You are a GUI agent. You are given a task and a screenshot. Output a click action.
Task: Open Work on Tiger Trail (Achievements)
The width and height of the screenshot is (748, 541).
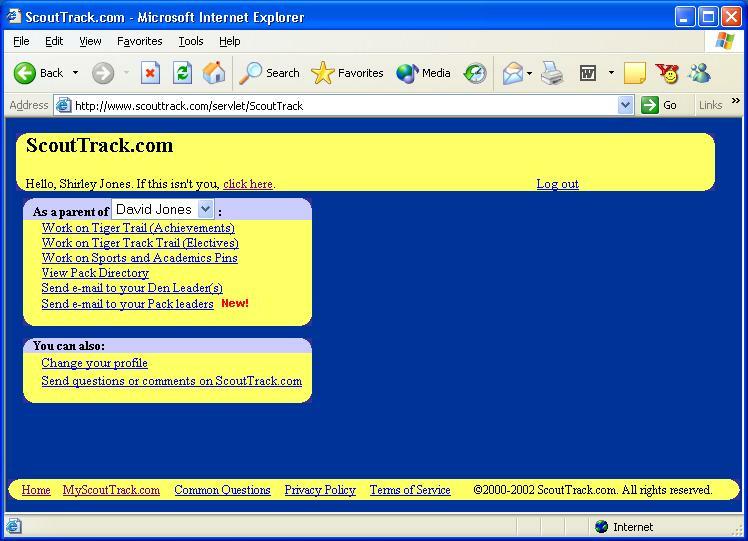click(138, 228)
